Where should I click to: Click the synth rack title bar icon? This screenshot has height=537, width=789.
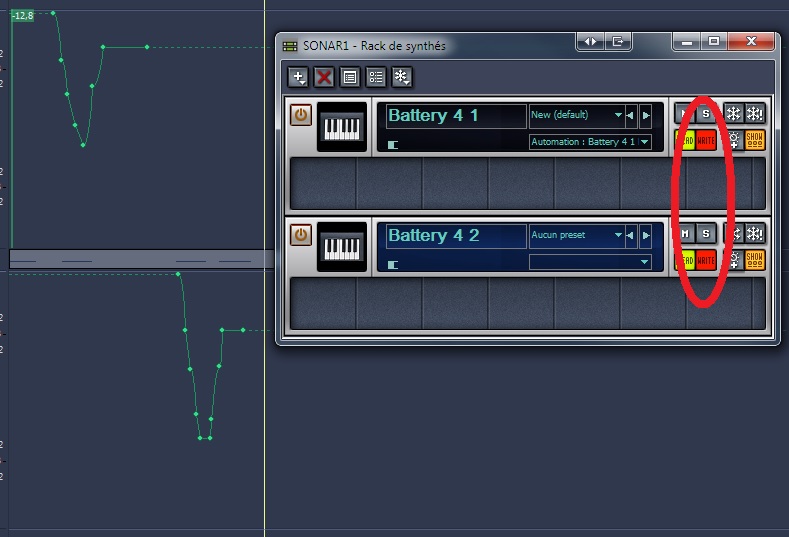pos(290,46)
